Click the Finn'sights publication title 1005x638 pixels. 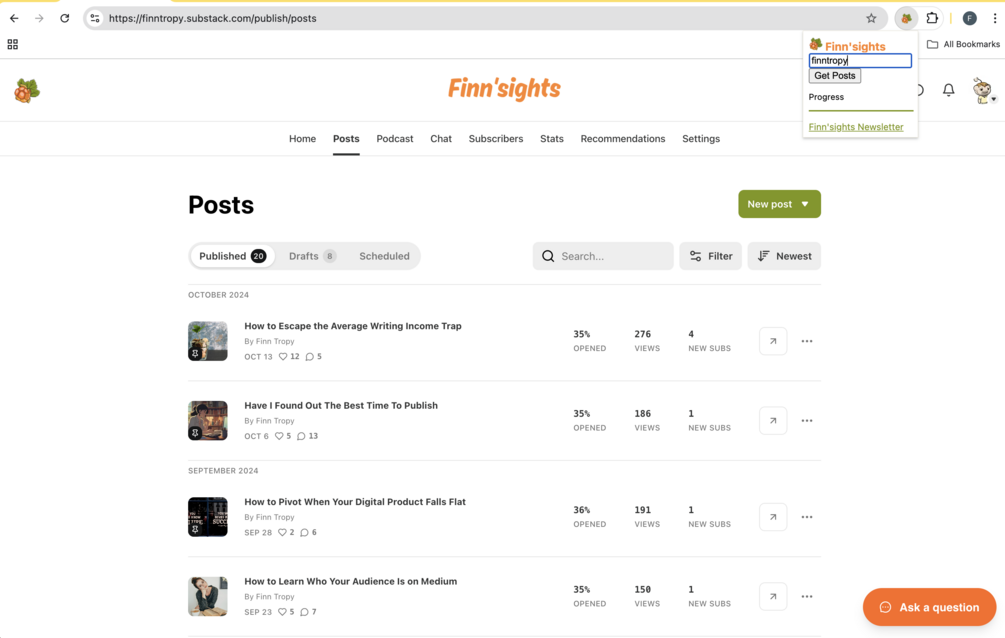click(x=504, y=88)
